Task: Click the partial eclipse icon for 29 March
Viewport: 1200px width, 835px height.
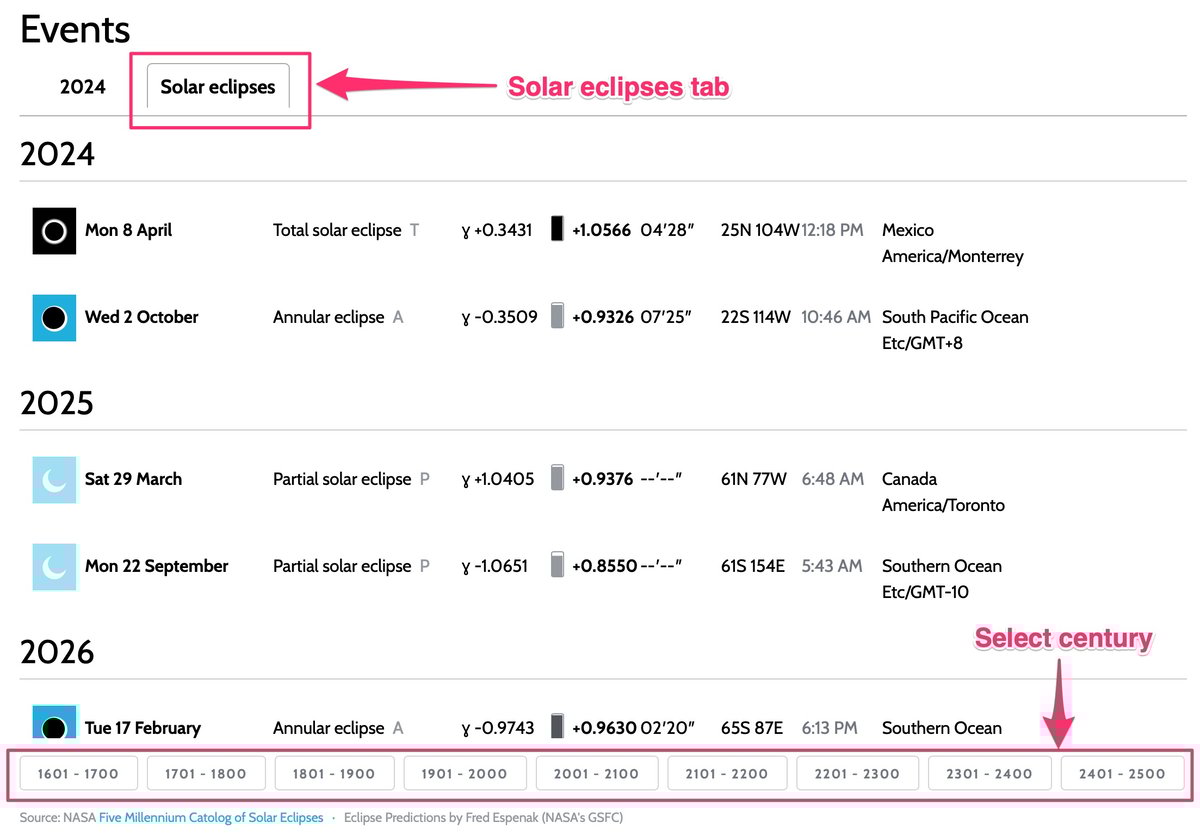Action: click(54, 480)
